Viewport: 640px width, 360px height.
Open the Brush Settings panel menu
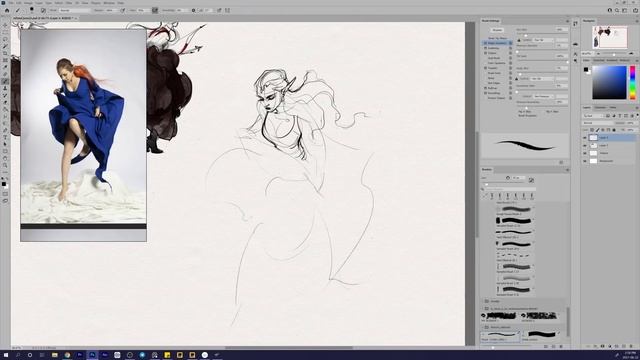[x=567, y=21]
